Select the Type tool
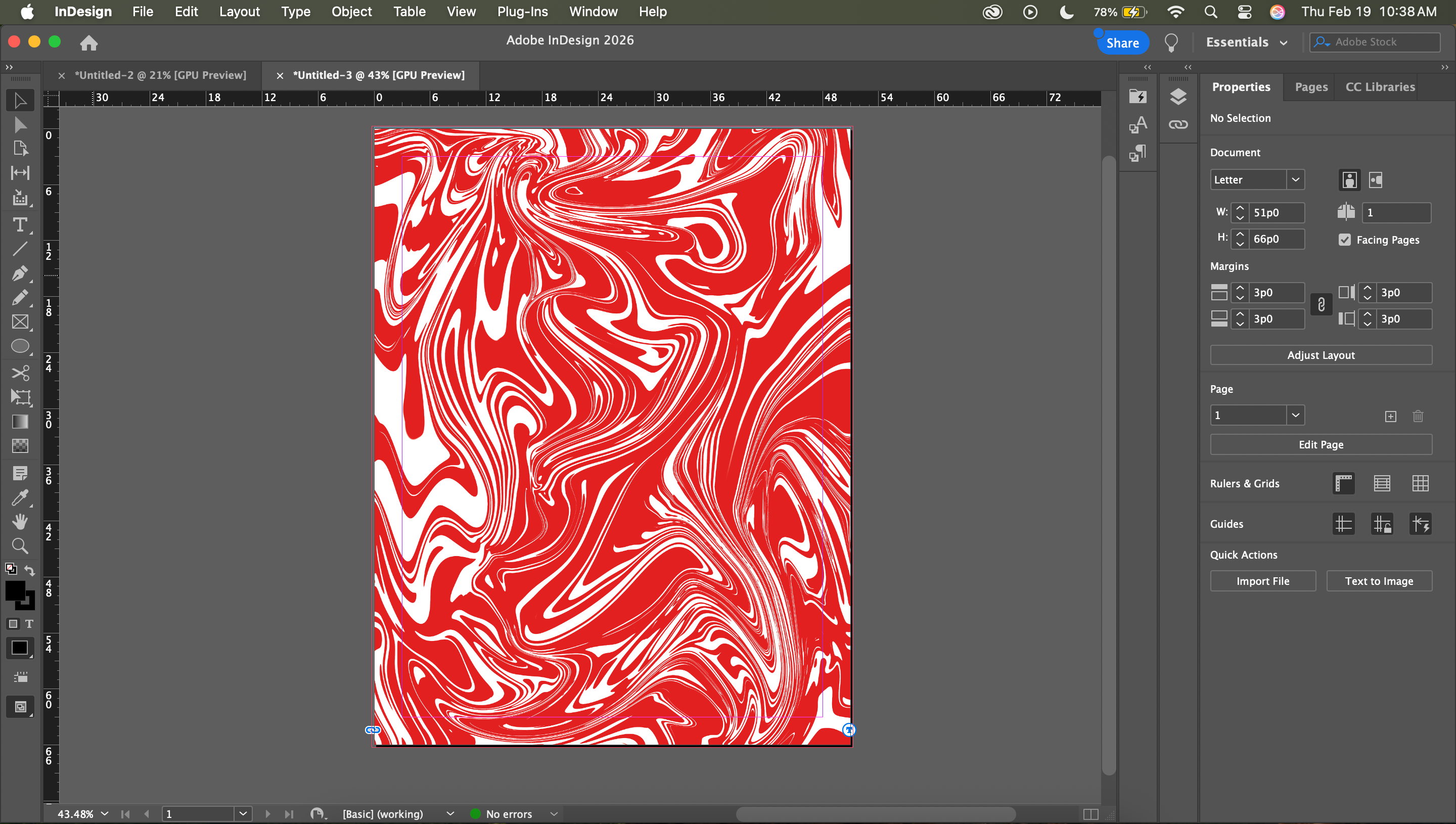This screenshot has width=1456, height=824. [x=20, y=224]
